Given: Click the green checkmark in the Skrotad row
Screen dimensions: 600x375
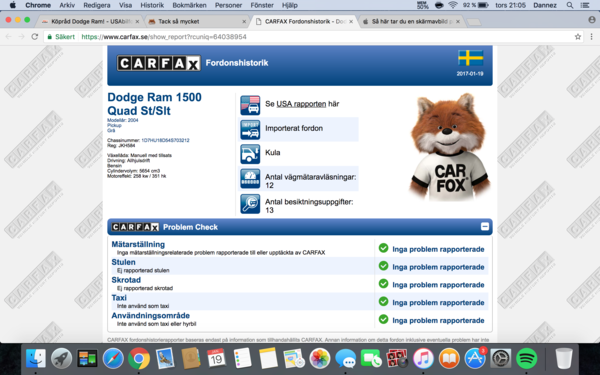Looking at the screenshot, I should coord(383,284).
